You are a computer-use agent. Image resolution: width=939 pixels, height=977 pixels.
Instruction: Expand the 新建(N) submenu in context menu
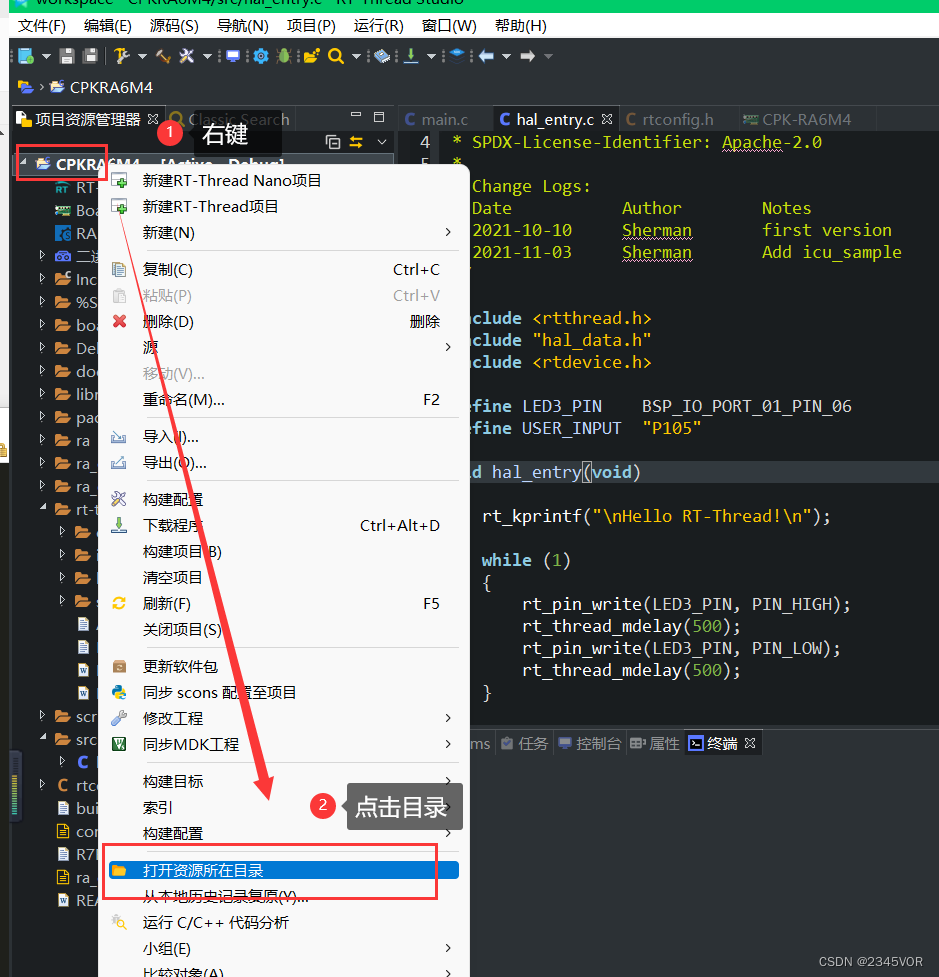pyautogui.click(x=447, y=233)
